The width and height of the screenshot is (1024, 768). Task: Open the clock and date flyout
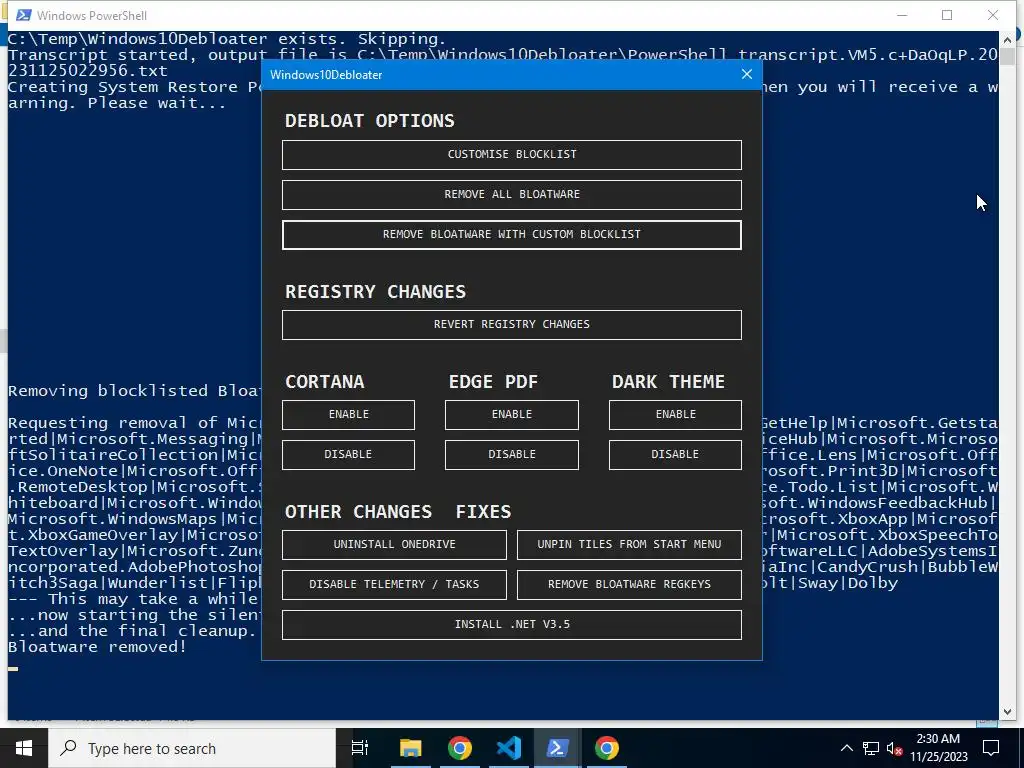pyautogui.click(x=938, y=748)
